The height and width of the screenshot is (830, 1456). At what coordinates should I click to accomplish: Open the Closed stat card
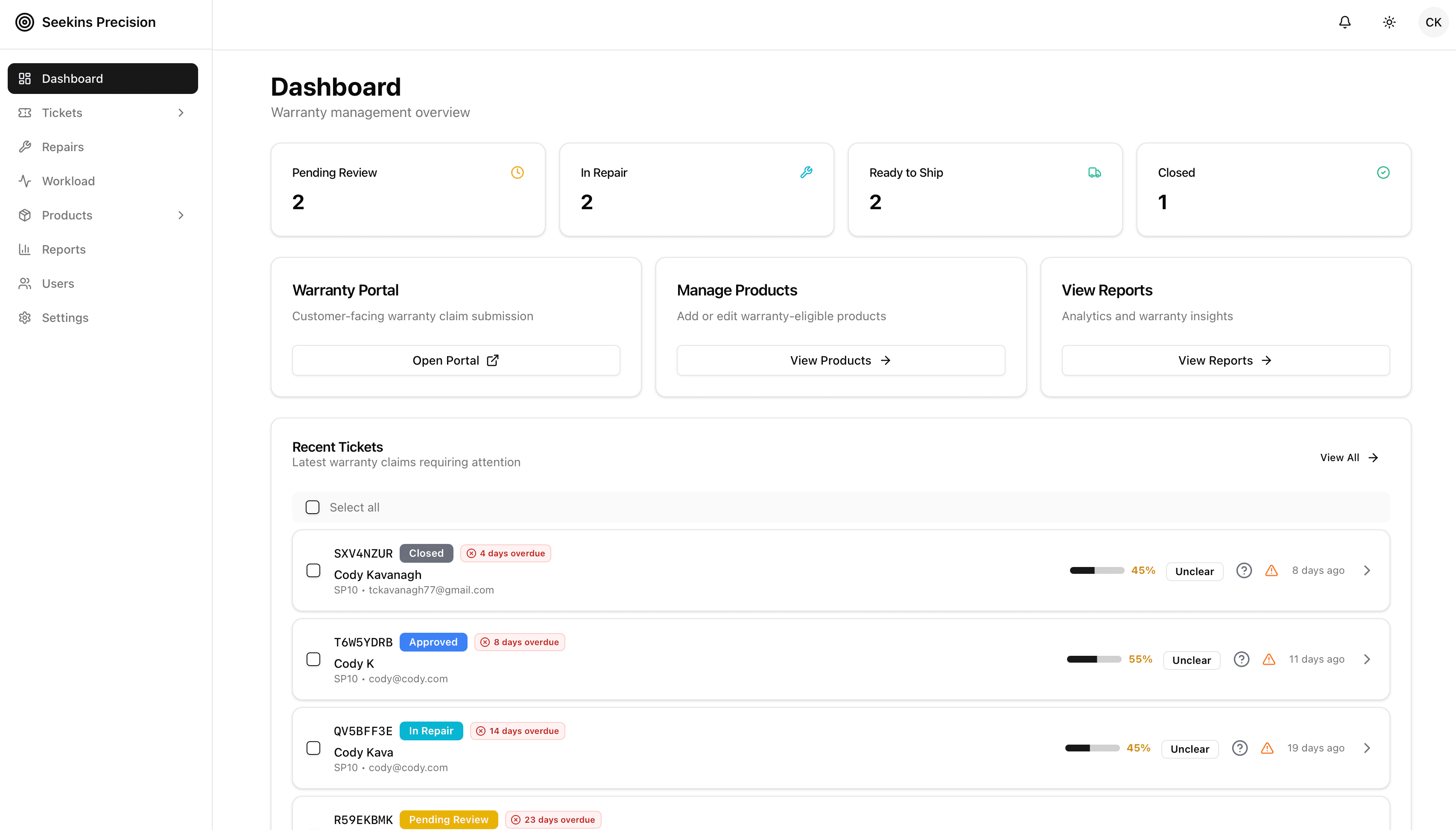coord(1274,190)
